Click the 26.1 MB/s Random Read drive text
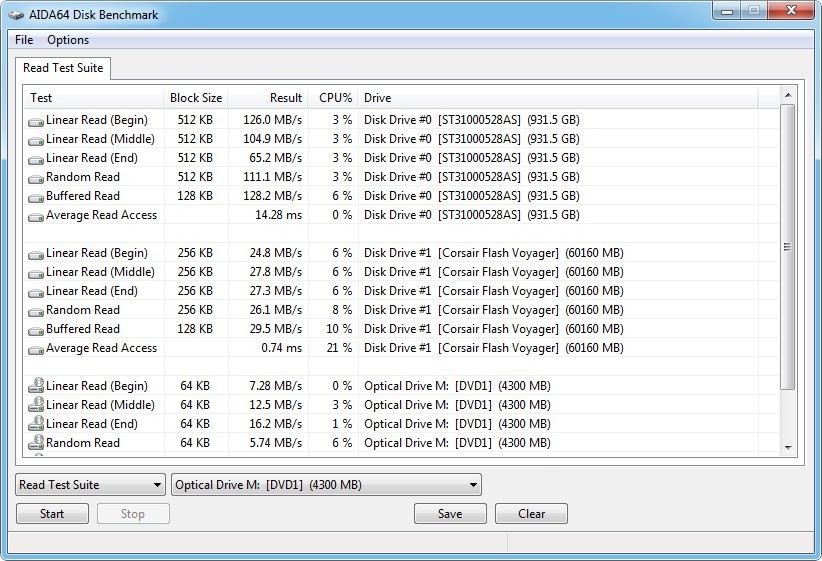This screenshot has height=561, width=822. pyautogui.click(x=494, y=310)
